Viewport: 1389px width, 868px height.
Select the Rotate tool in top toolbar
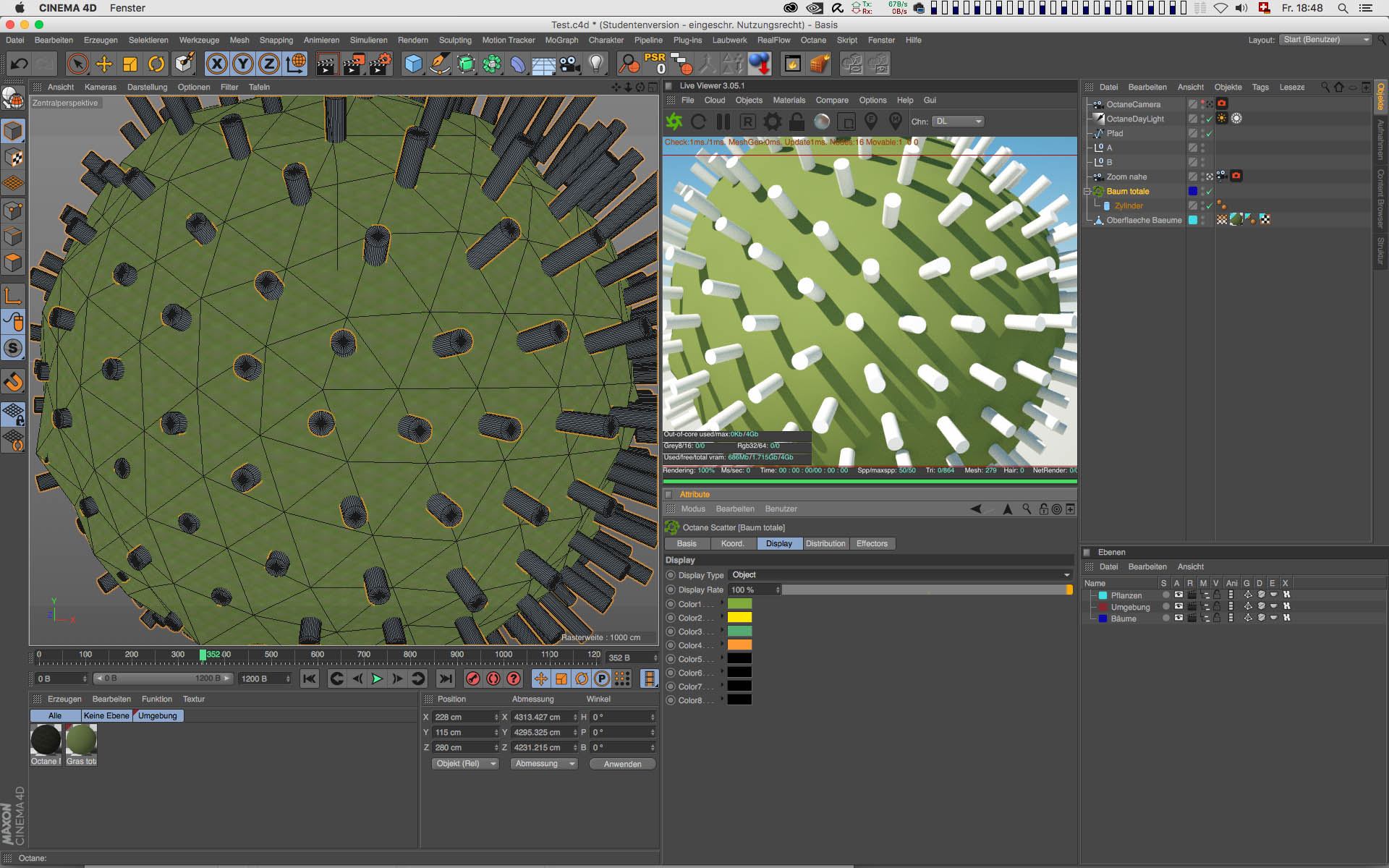click(x=156, y=64)
